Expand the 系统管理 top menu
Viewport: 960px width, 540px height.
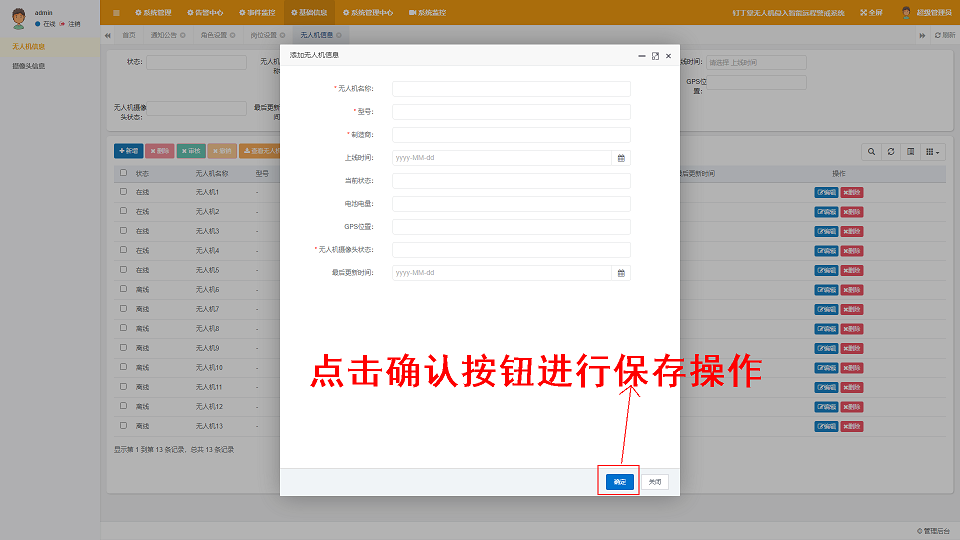click(152, 12)
